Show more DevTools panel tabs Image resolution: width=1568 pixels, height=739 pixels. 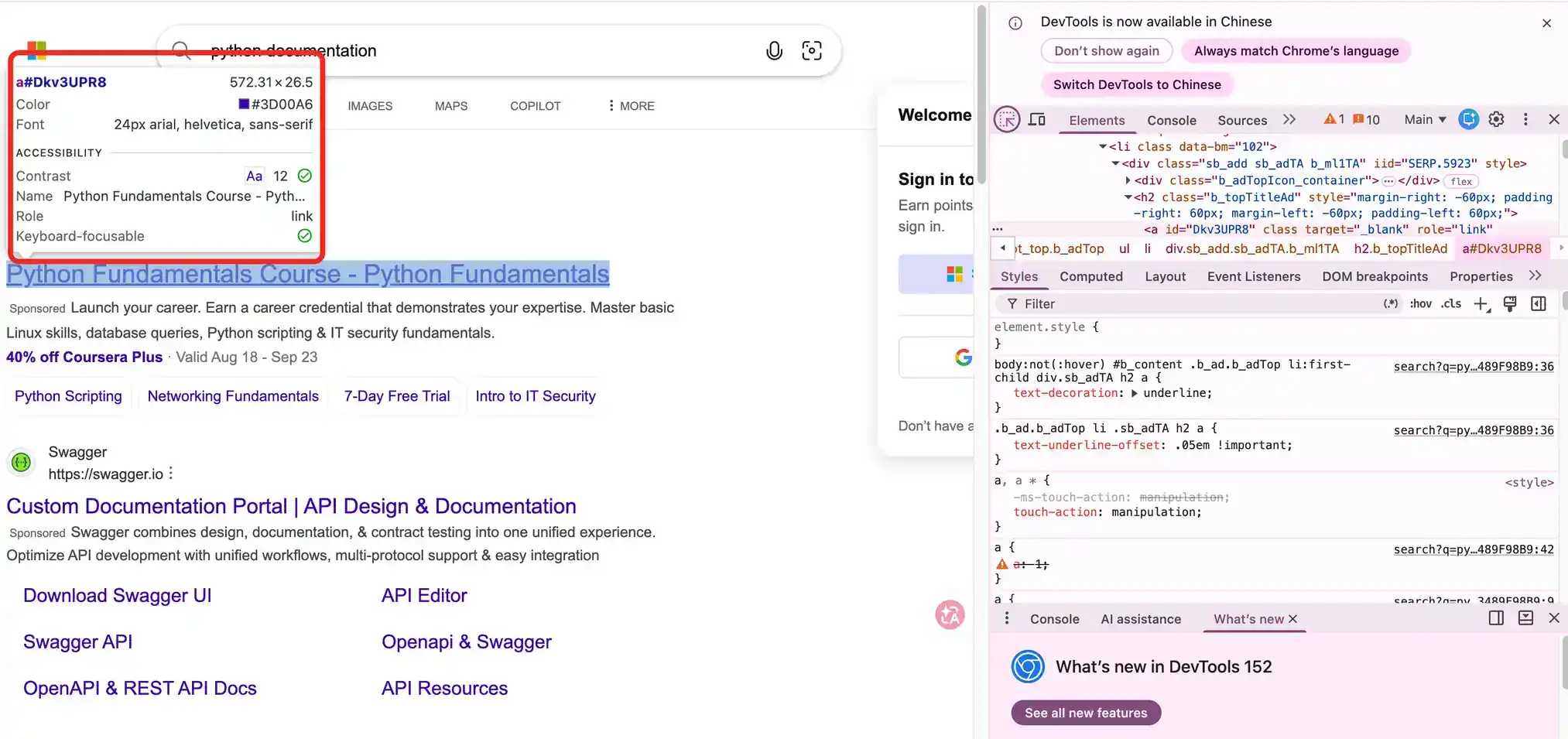point(1289,119)
